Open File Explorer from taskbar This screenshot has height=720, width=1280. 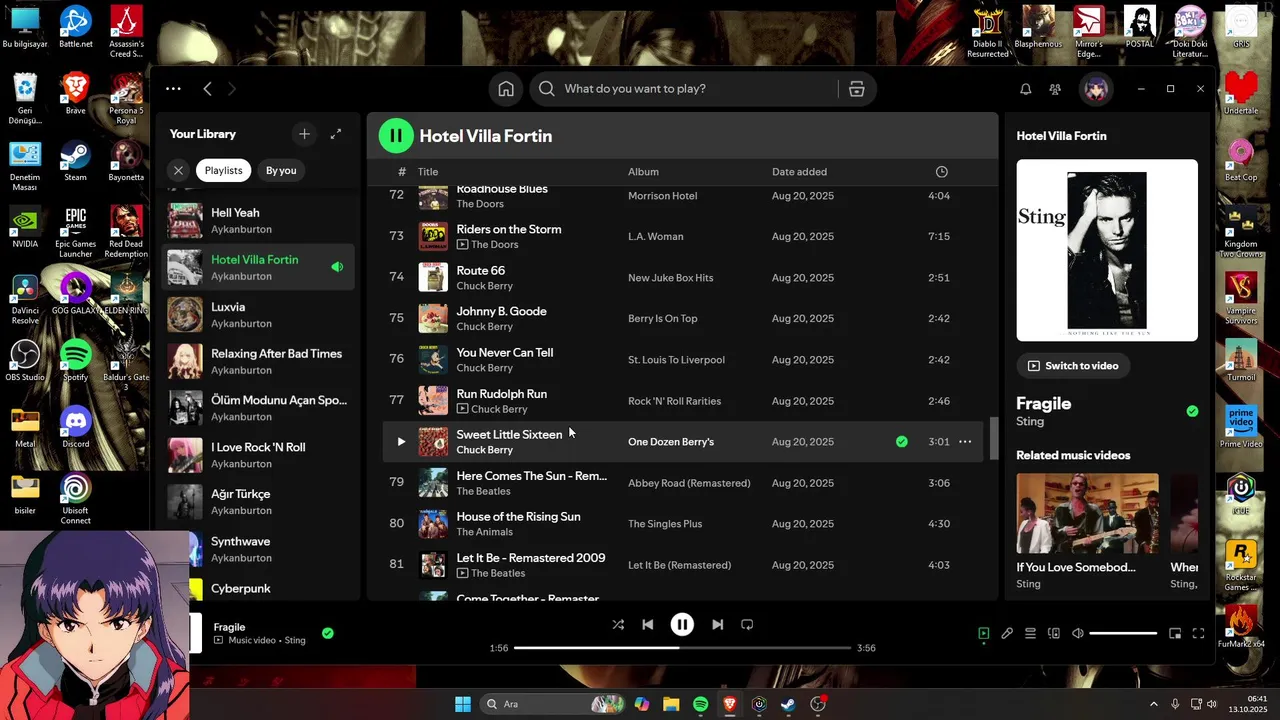[x=671, y=704]
